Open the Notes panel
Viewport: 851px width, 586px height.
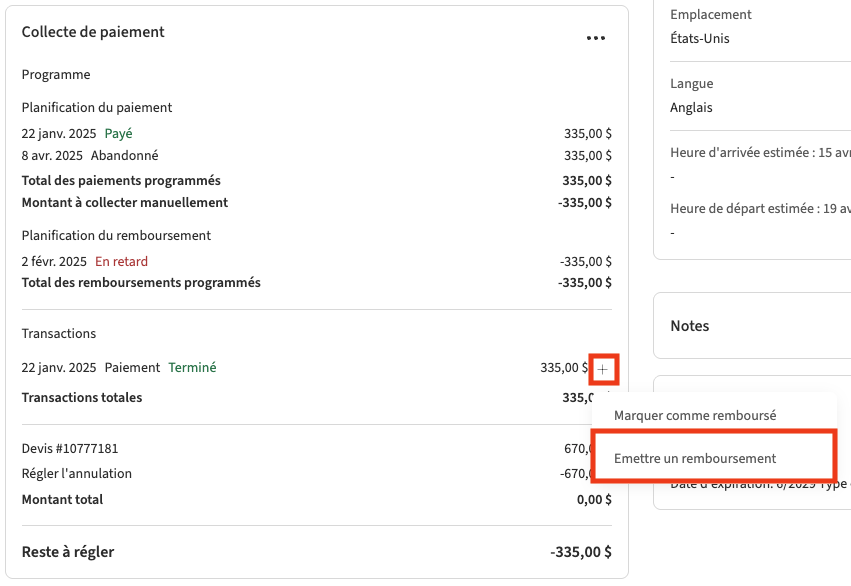(690, 326)
